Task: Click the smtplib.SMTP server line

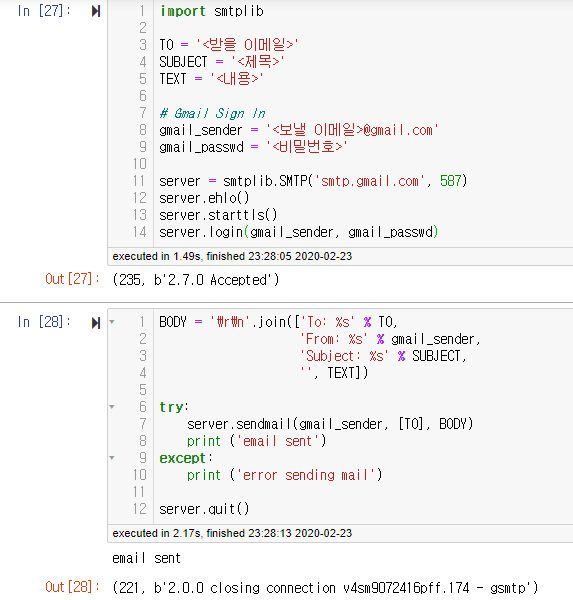Action: tap(313, 181)
